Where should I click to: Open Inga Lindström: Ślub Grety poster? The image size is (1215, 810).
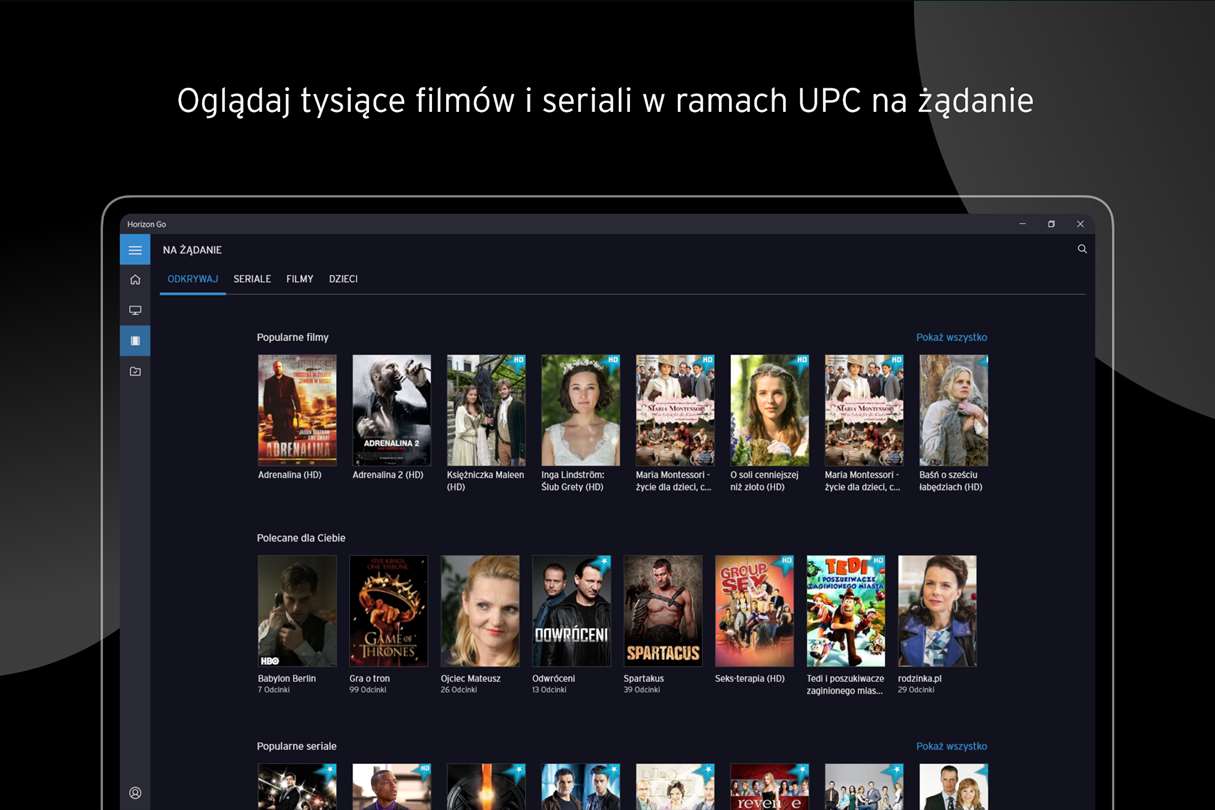point(581,410)
